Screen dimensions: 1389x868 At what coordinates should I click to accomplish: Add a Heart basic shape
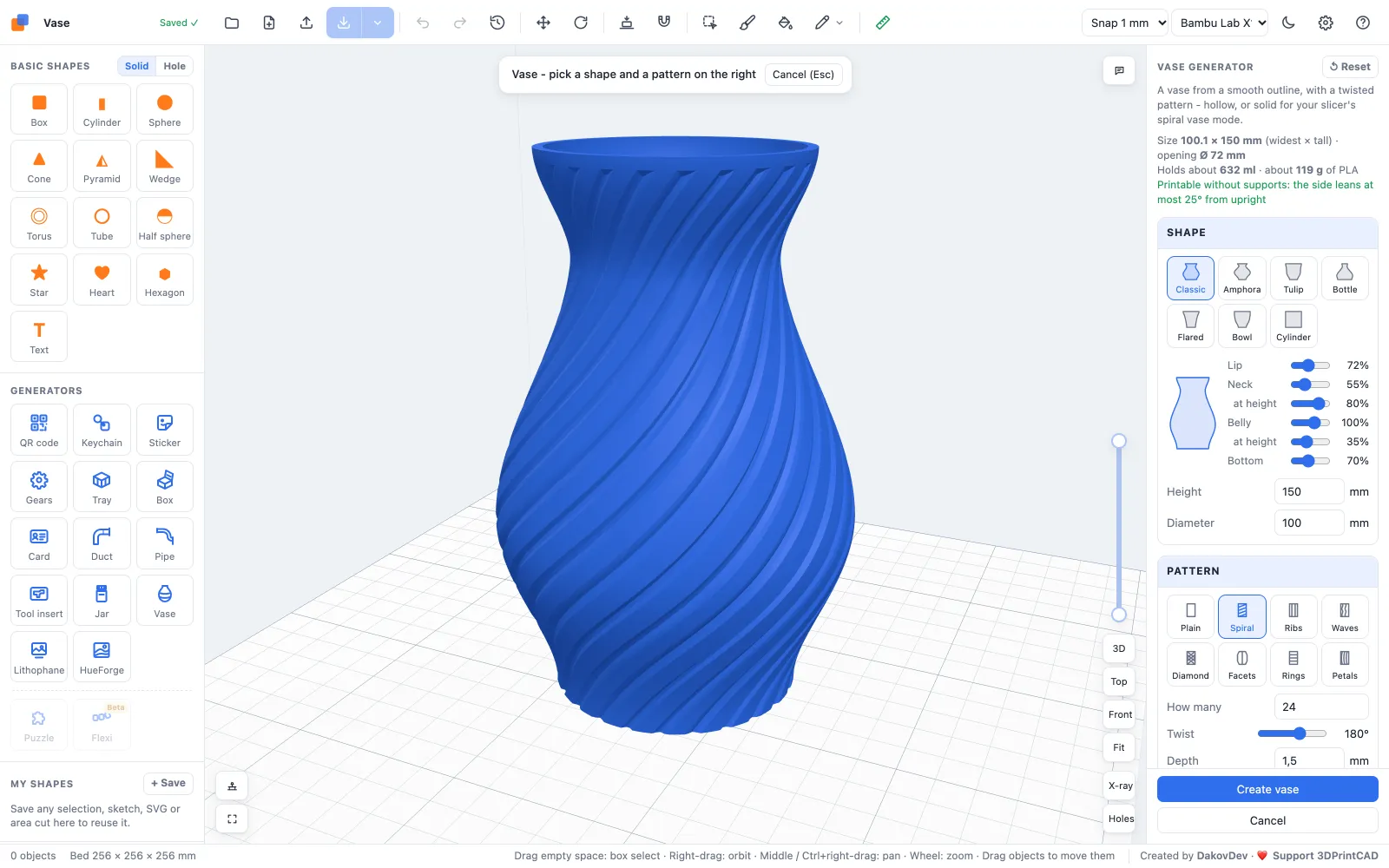[102, 279]
